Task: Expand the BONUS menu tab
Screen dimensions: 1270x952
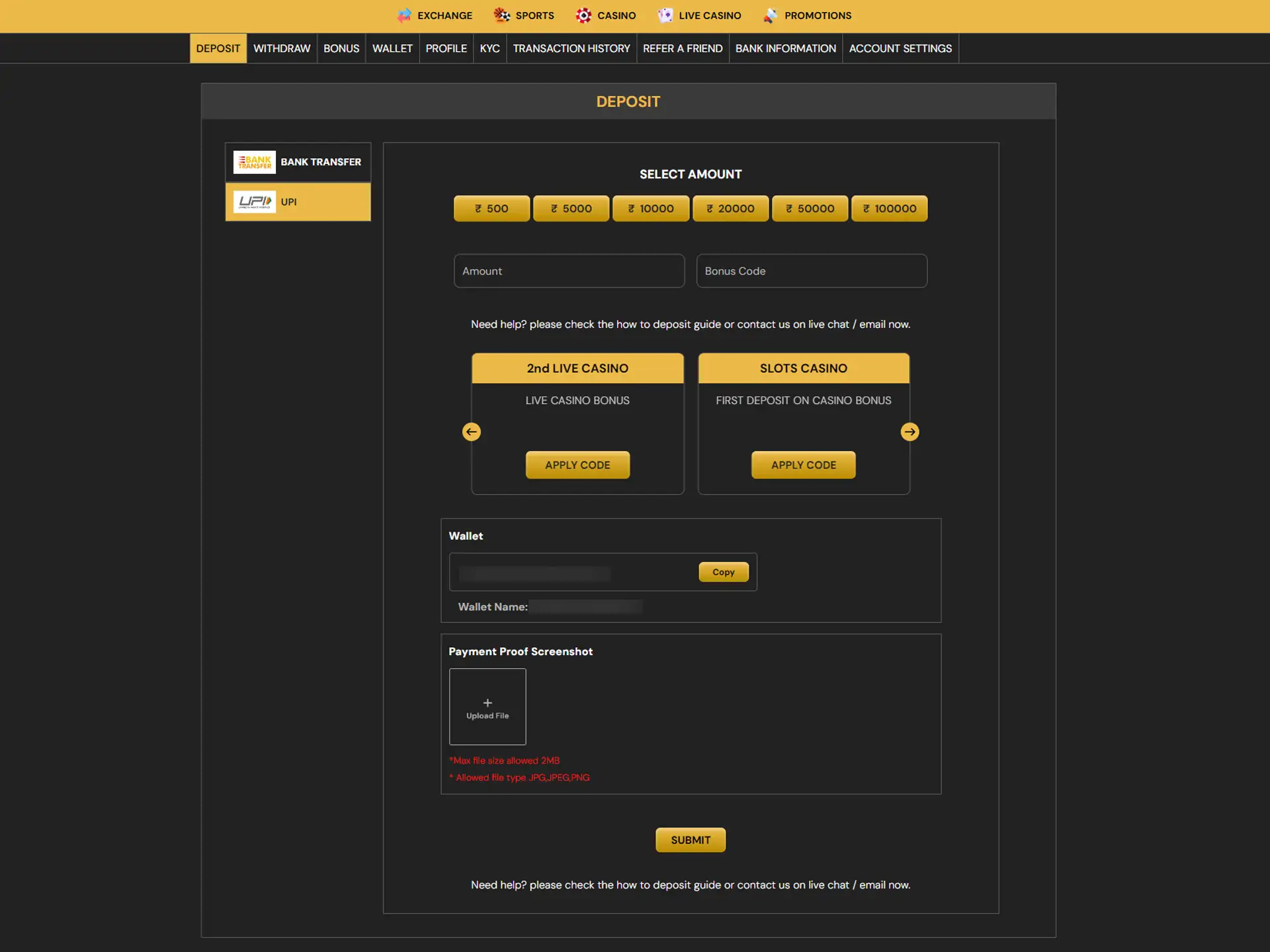Action: pos(341,48)
